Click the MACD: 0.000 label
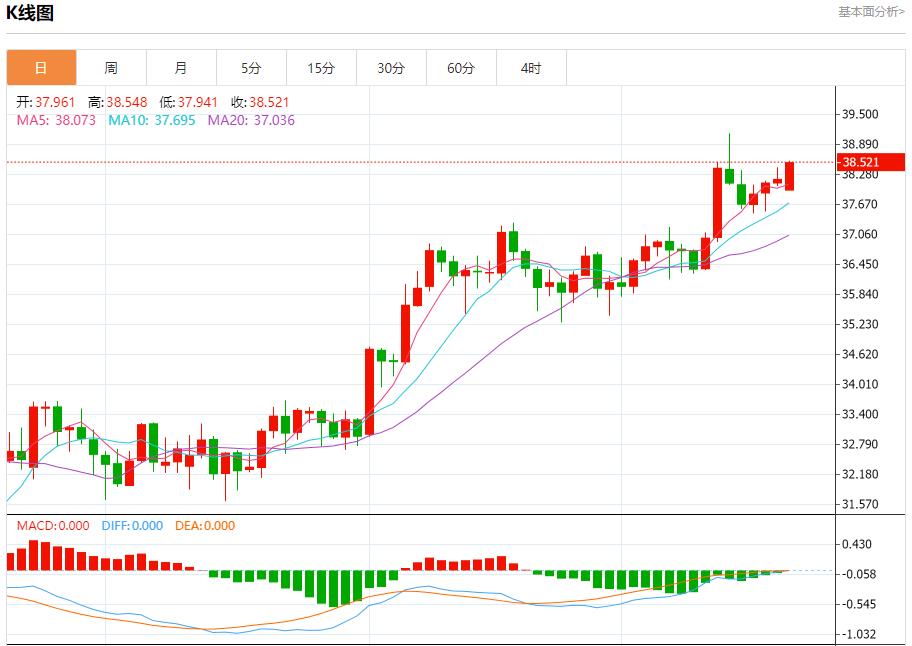This screenshot has height=646, width=912. [53, 526]
